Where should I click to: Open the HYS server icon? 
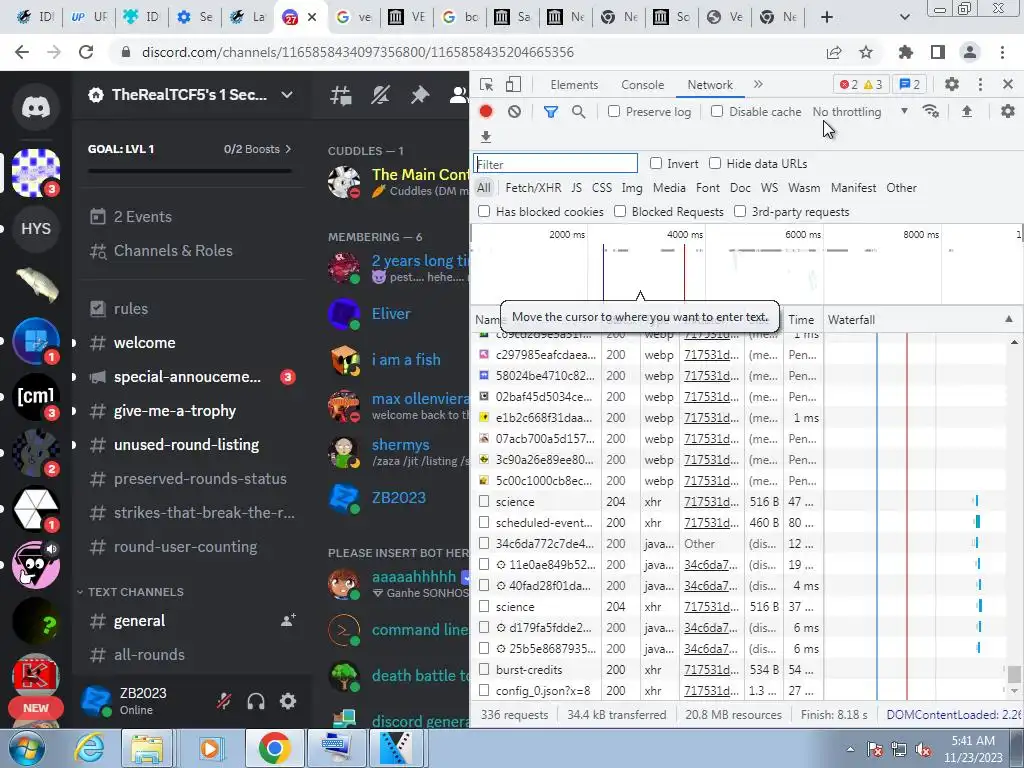36,229
